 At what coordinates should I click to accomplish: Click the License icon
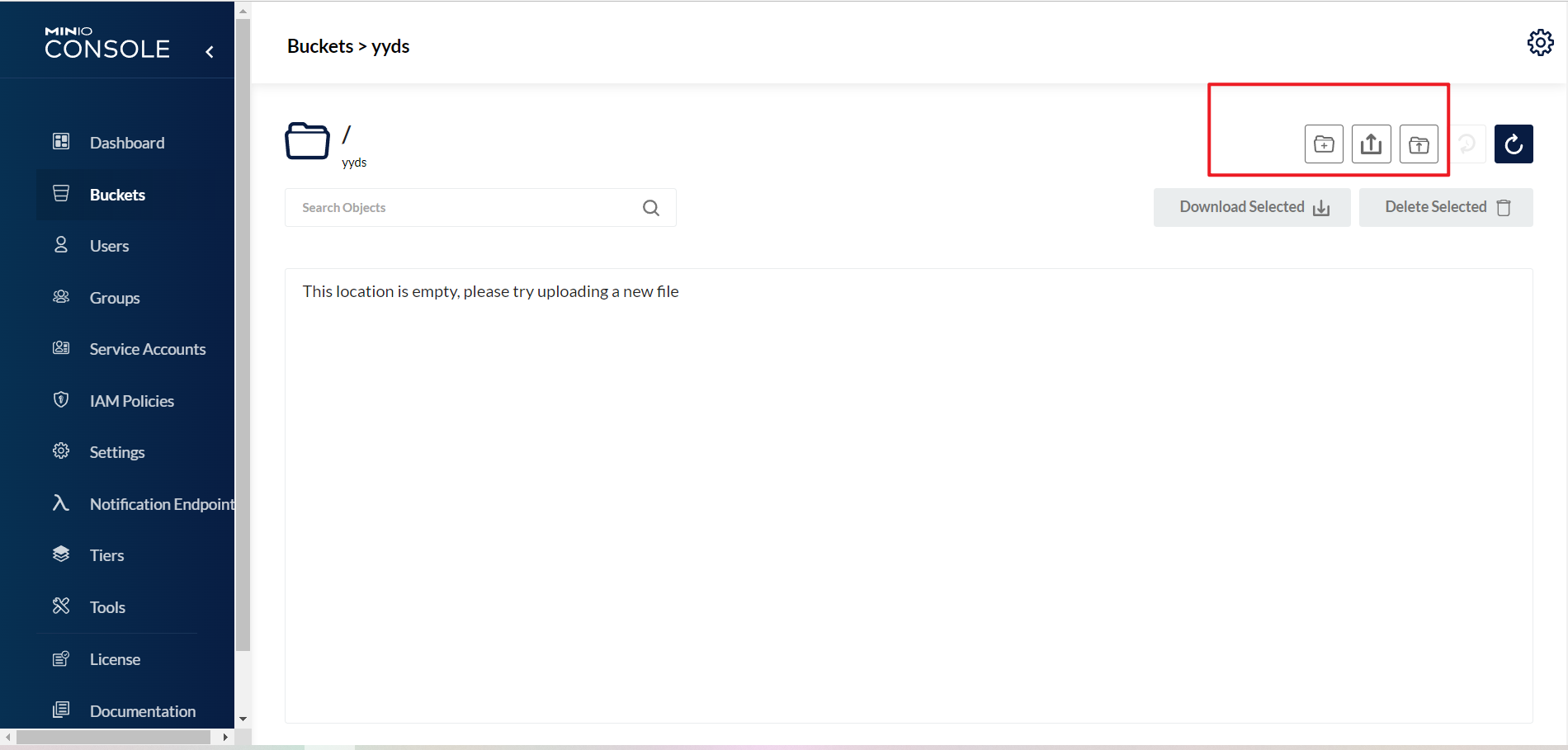coord(61,658)
